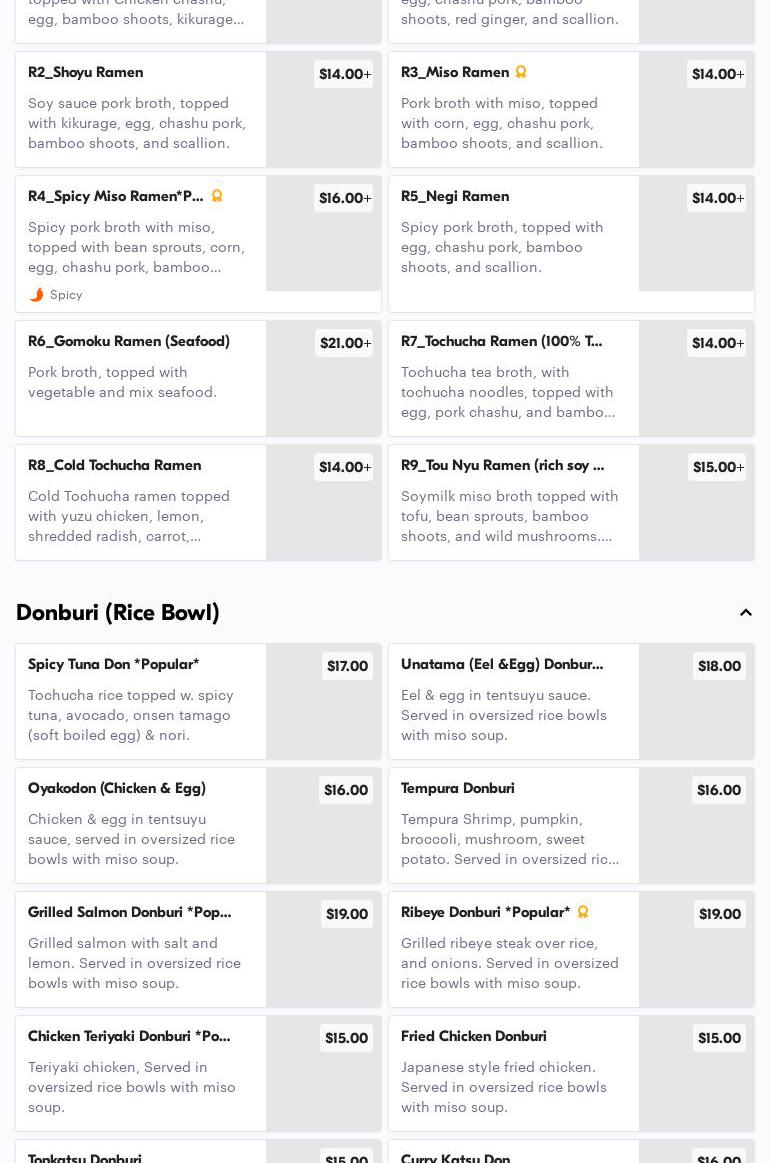Collapse the Donburi (Rice Bowl) section
The height and width of the screenshot is (1163, 770).
[x=746, y=613]
